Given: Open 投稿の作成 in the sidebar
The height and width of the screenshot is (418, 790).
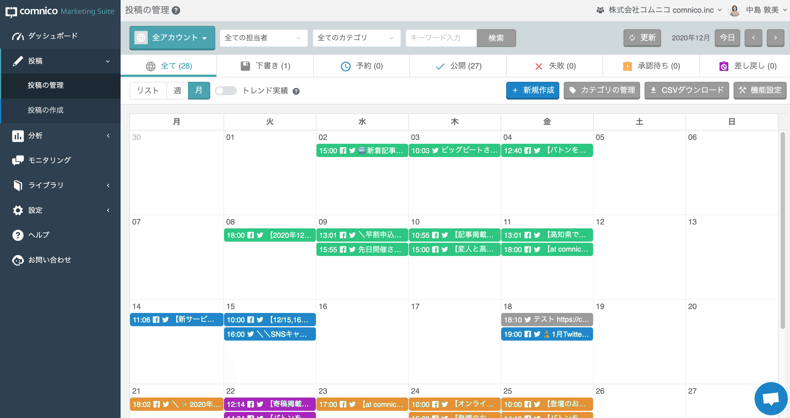Looking at the screenshot, I should 60,110.
